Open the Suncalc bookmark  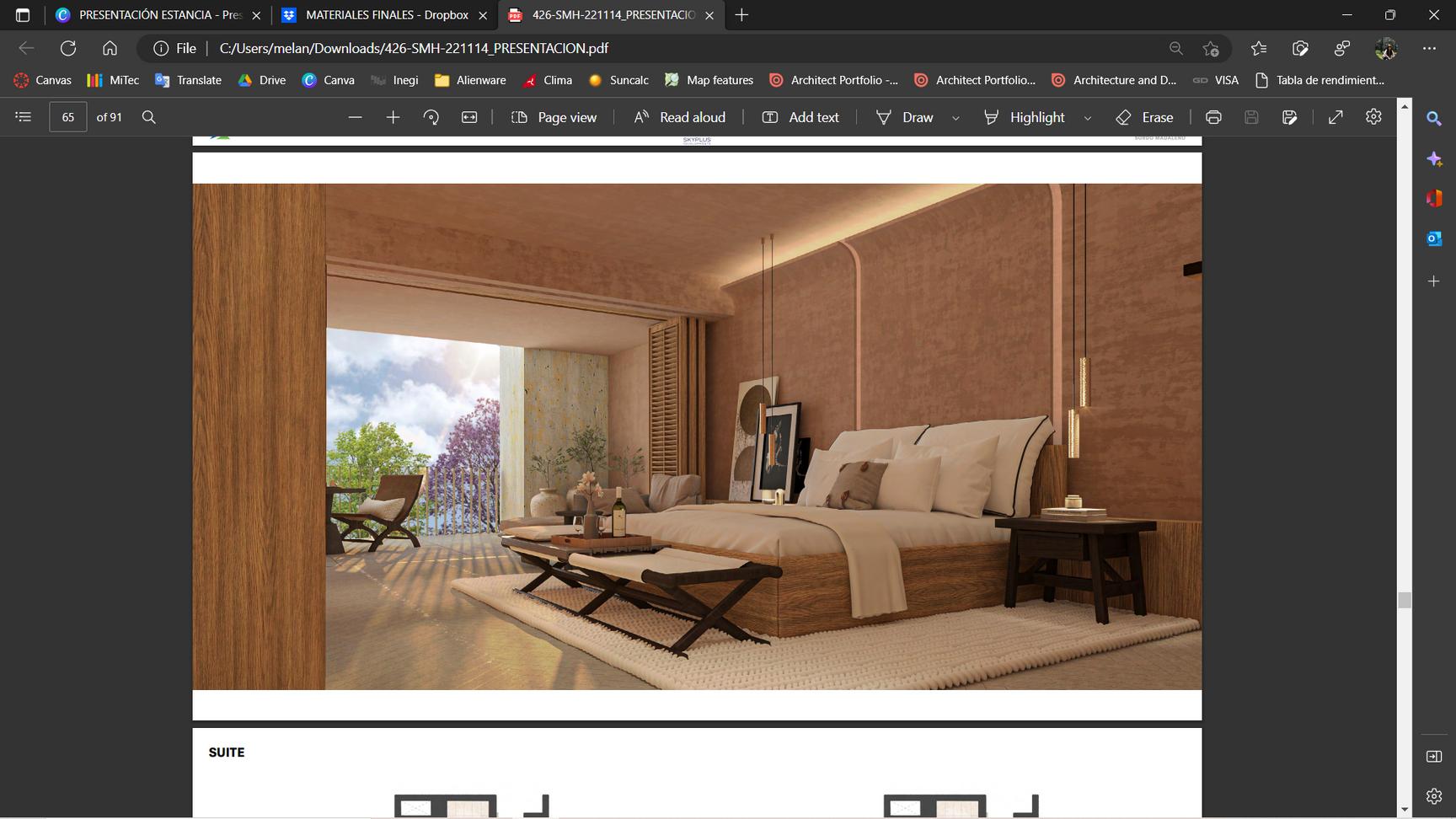pos(618,80)
